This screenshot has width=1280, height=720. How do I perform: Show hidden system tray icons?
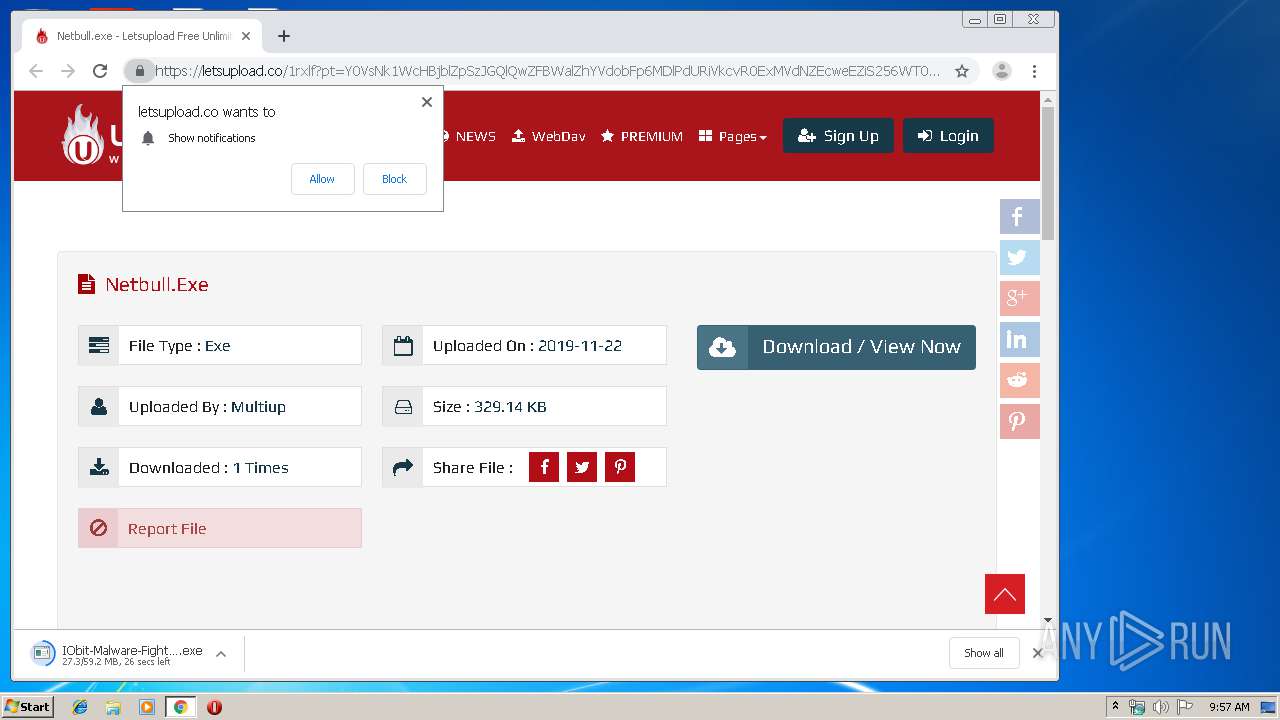(1116, 707)
